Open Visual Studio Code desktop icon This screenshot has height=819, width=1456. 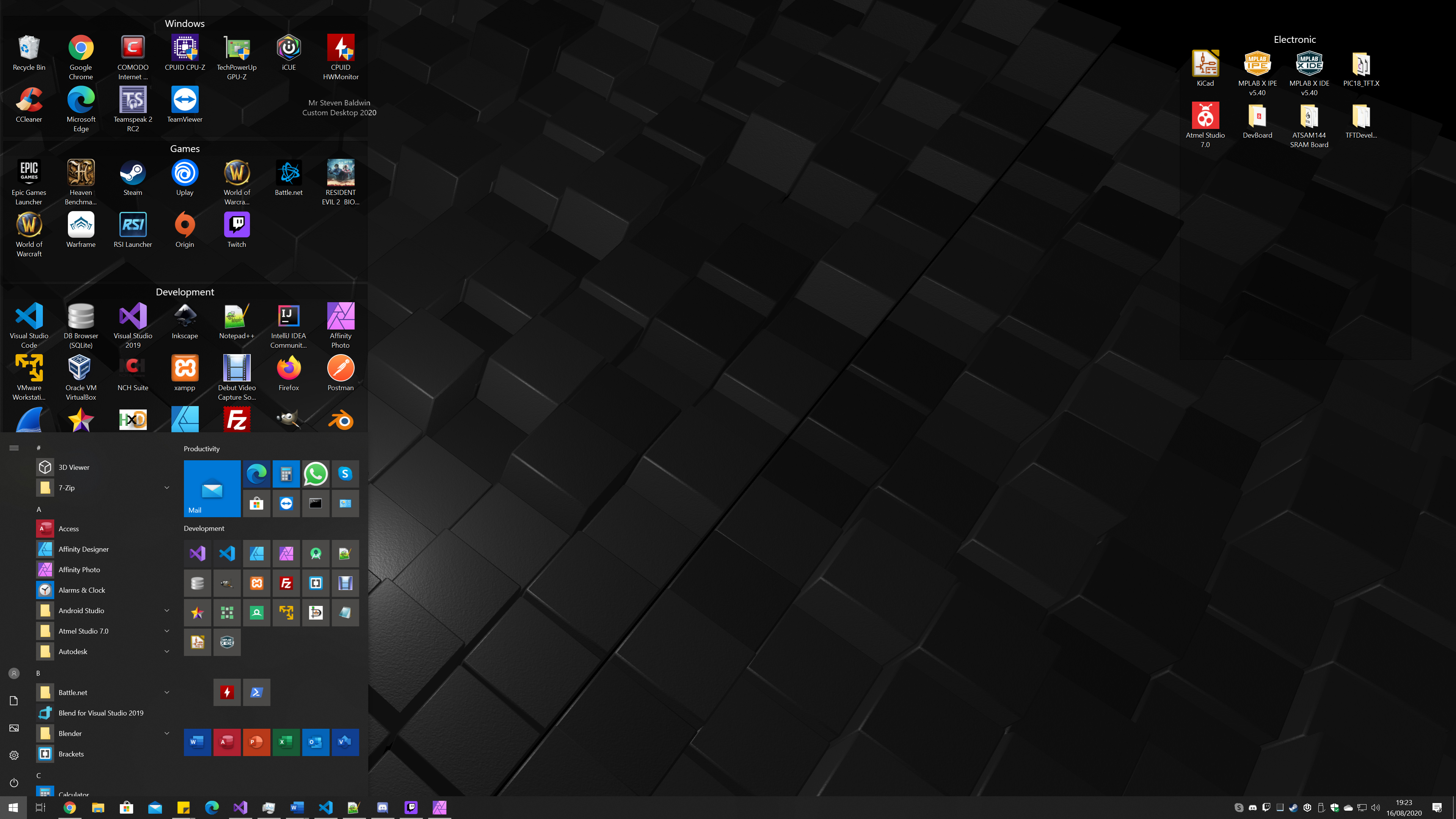click(29, 317)
